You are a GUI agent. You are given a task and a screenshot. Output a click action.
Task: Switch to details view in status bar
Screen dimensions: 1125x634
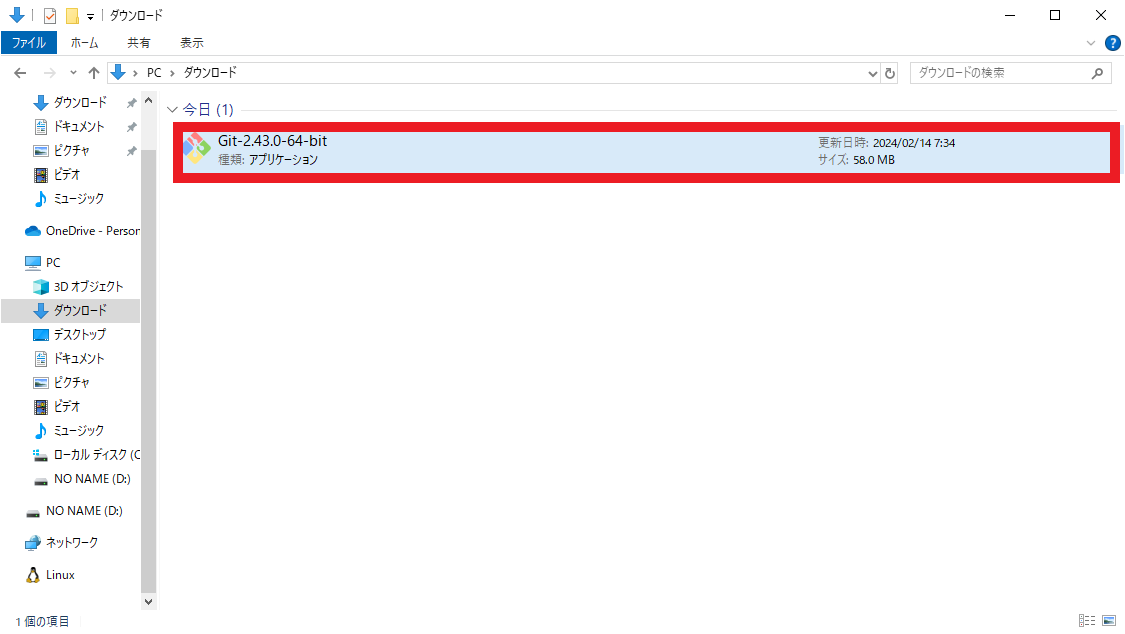[1087, 620]
